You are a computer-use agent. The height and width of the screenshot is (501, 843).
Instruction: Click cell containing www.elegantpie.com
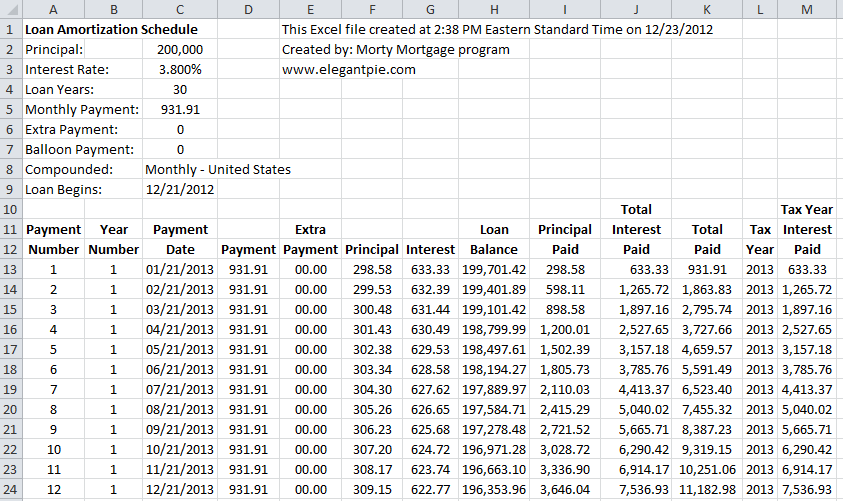click(348, 69)
